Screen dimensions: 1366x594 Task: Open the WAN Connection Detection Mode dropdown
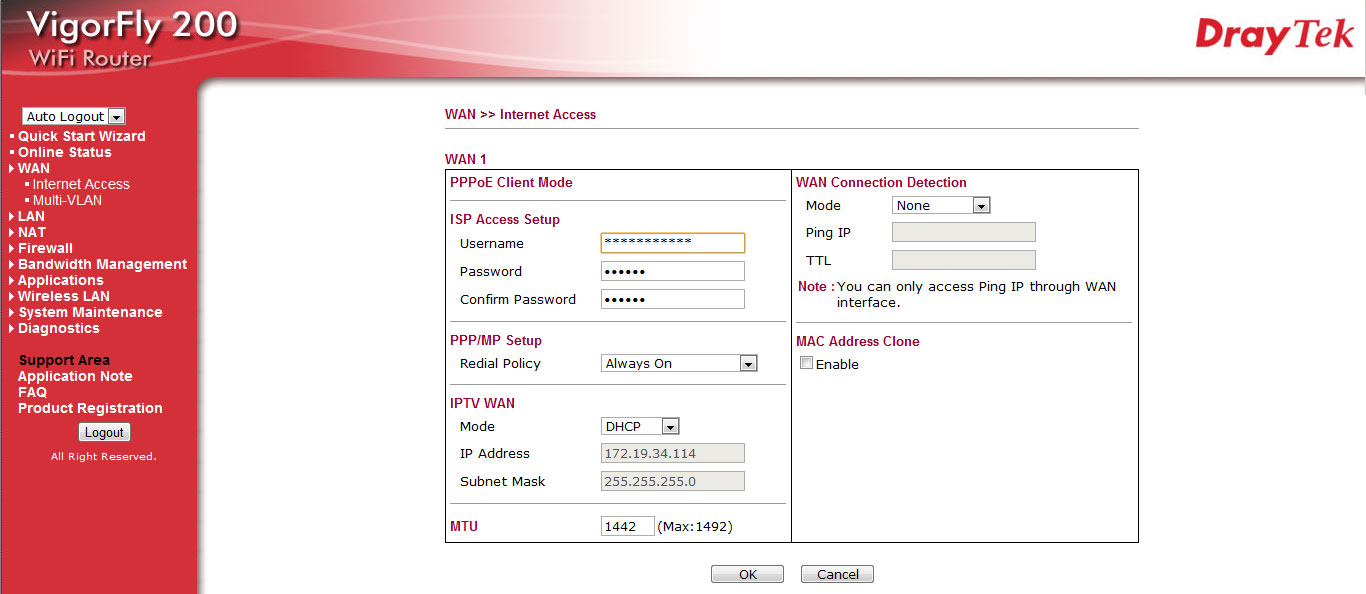click(941, 205)
